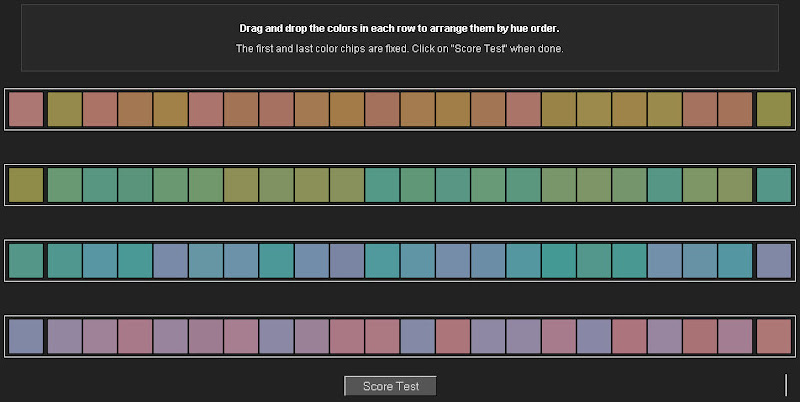Choose the second chip in the third row
The width and height of the screenshot is (800, 402).
(65, 261)
